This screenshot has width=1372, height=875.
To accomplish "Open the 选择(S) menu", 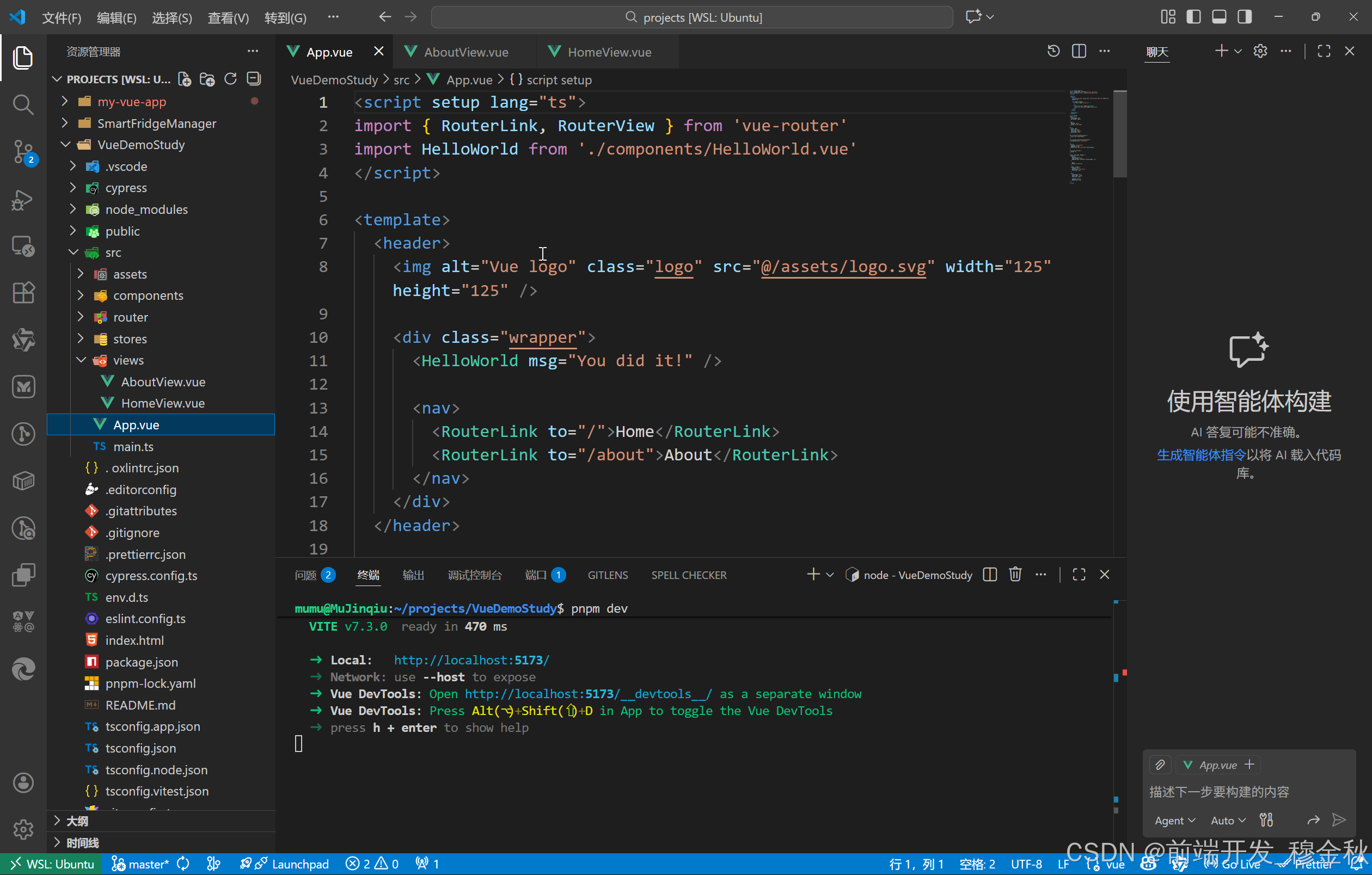I will tap(171, 17).
